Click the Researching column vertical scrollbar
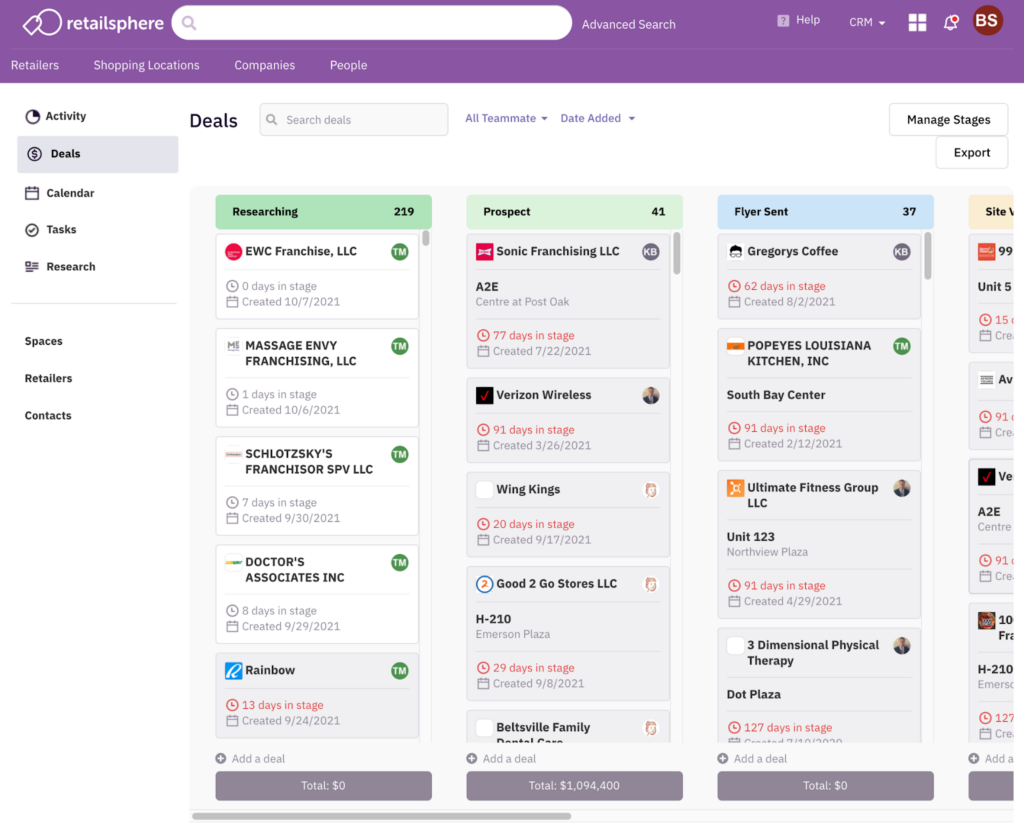Viewport: 1024px width, 826px height. tap(426, 238)
